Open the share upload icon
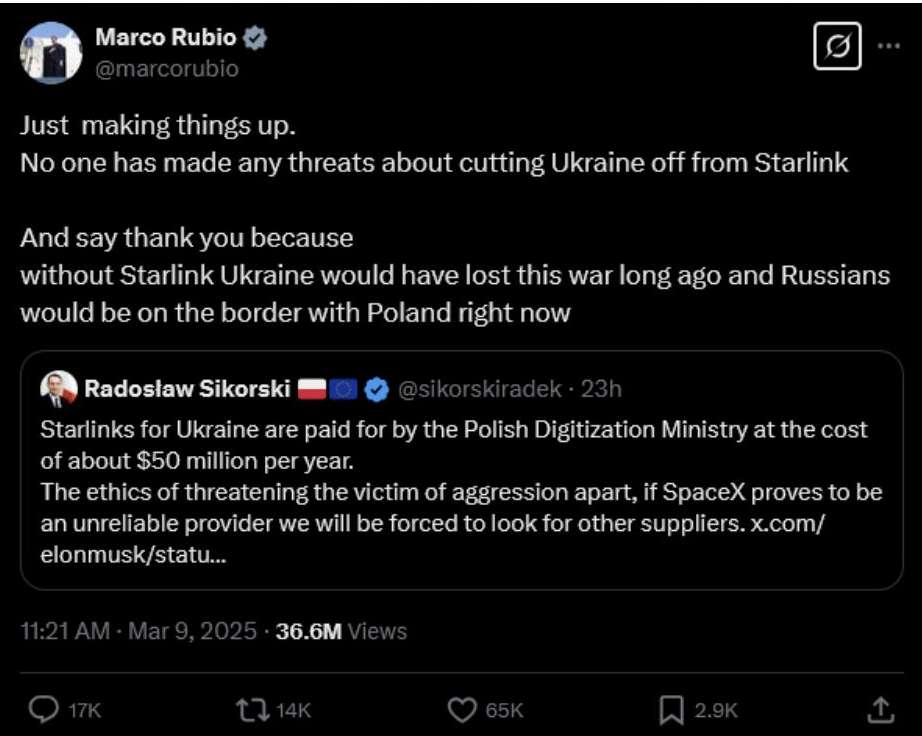 pos(879,709)
